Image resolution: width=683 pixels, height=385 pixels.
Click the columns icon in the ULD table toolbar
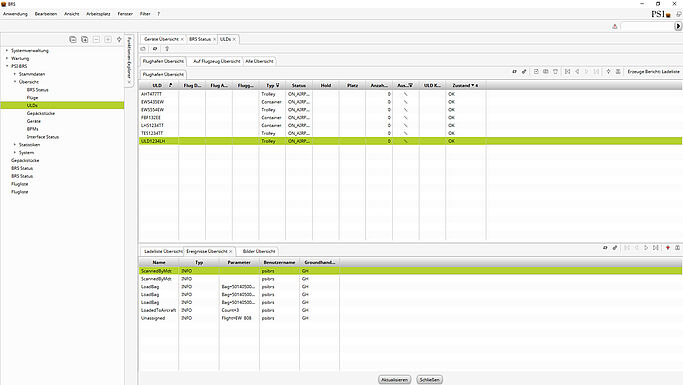(x=546, y=71)
